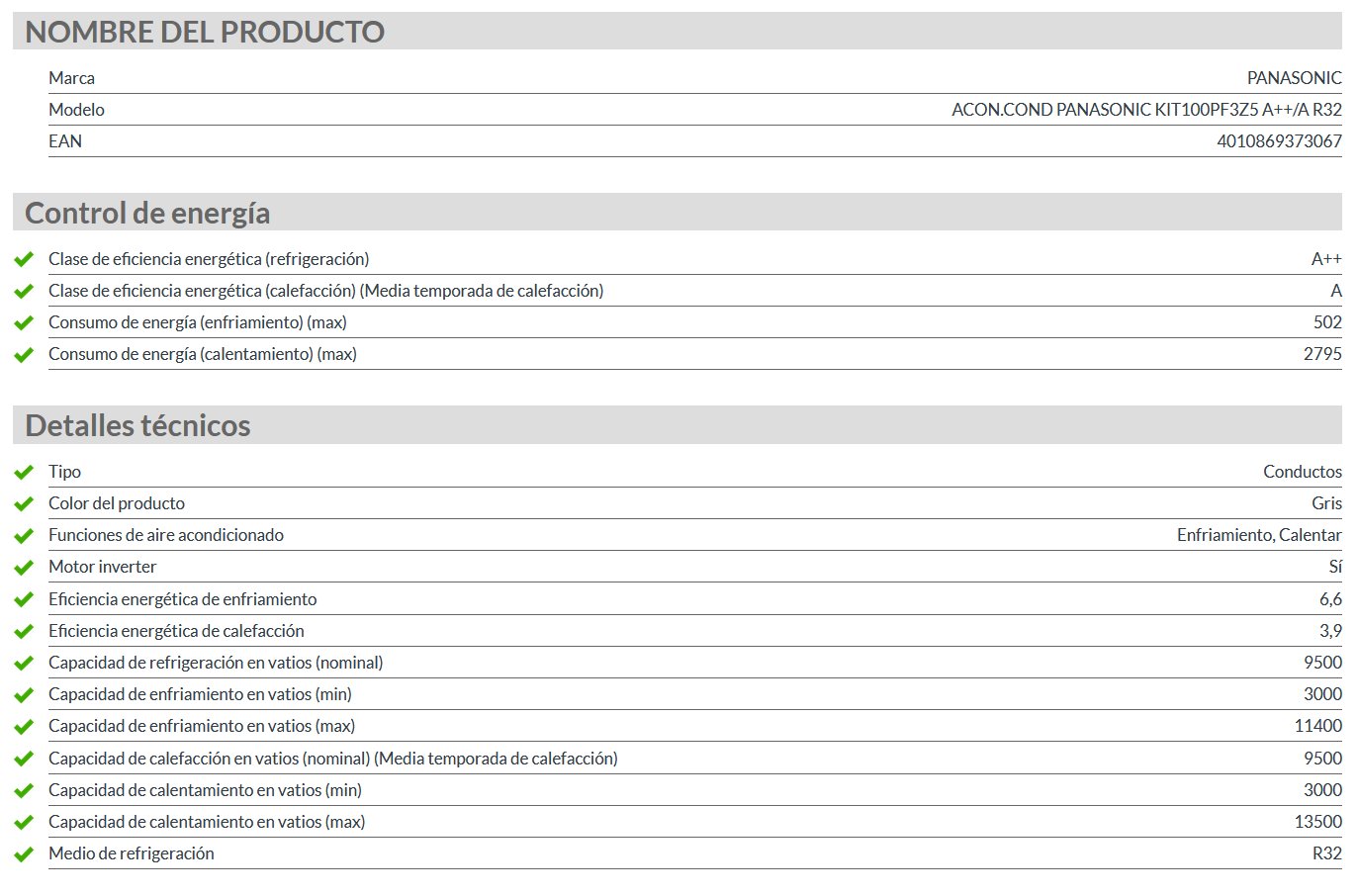Click the 9500 nominal refrigeración capacity value
Screen dimensions: 1358x896
pos(1322,663)
